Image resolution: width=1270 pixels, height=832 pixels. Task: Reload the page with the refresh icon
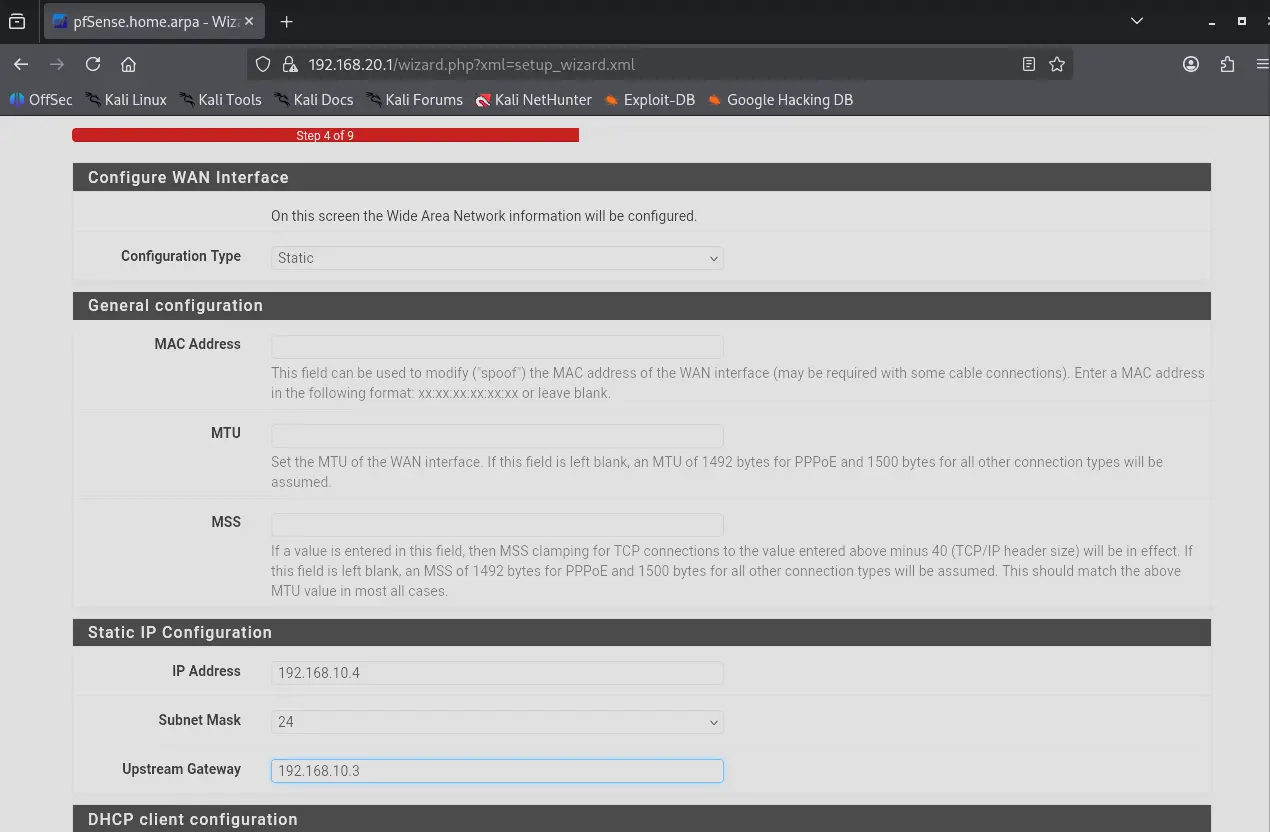(93, 64)
